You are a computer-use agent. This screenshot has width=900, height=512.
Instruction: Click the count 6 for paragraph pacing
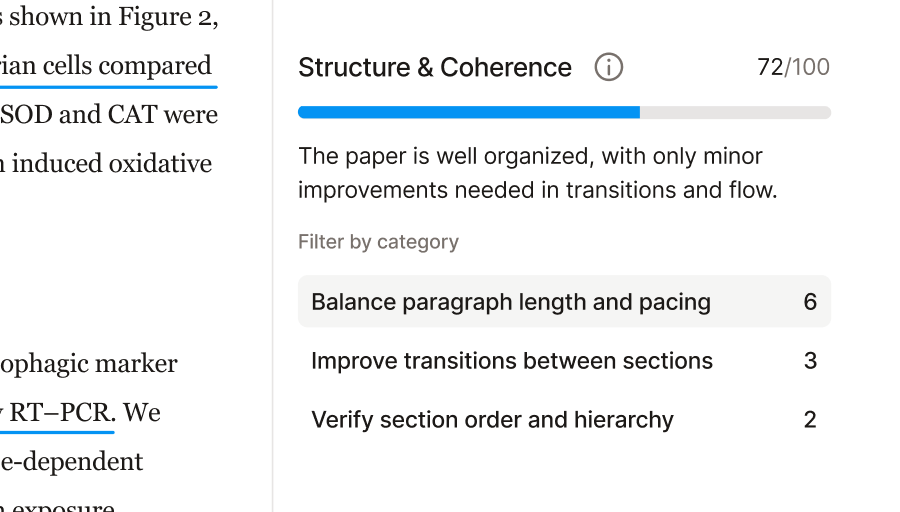tap(810, 302)
